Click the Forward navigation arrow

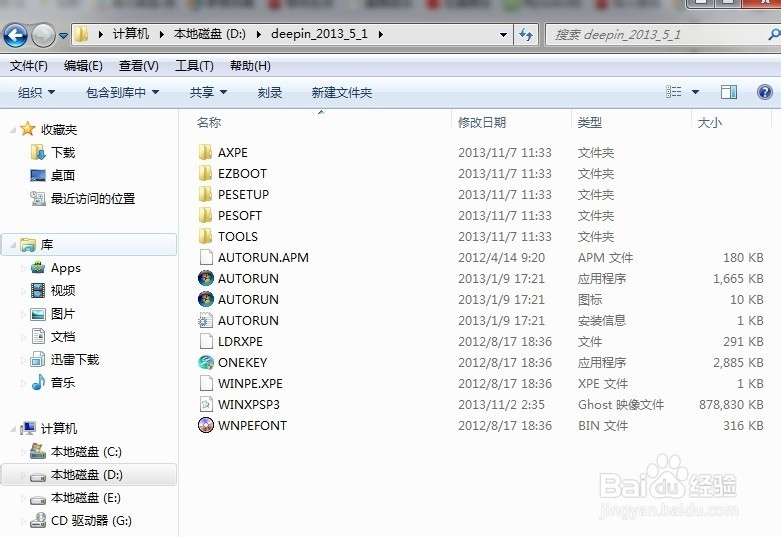(x=43, y=35)
